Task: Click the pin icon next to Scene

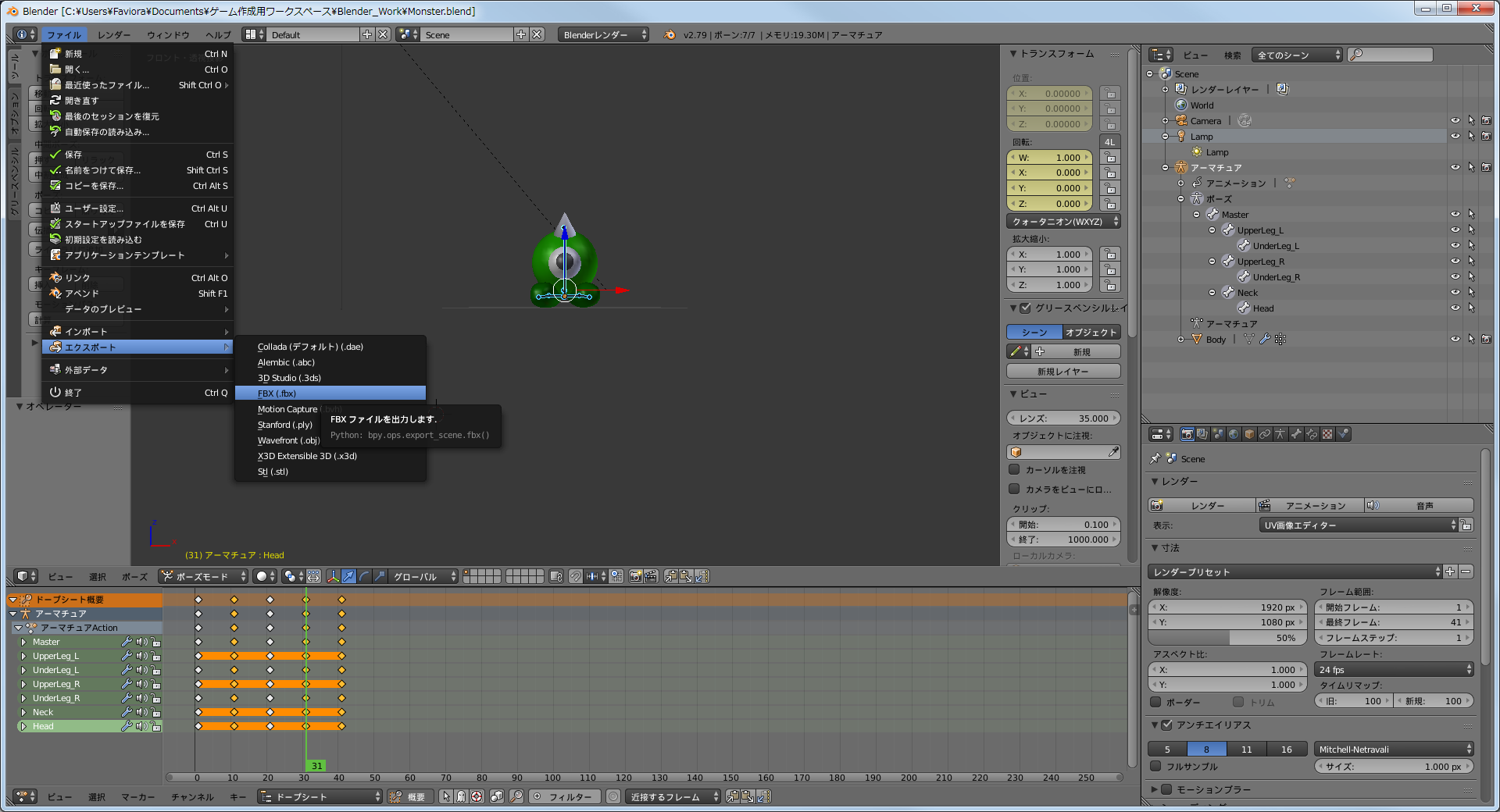Action: (x=1155, y=458)
